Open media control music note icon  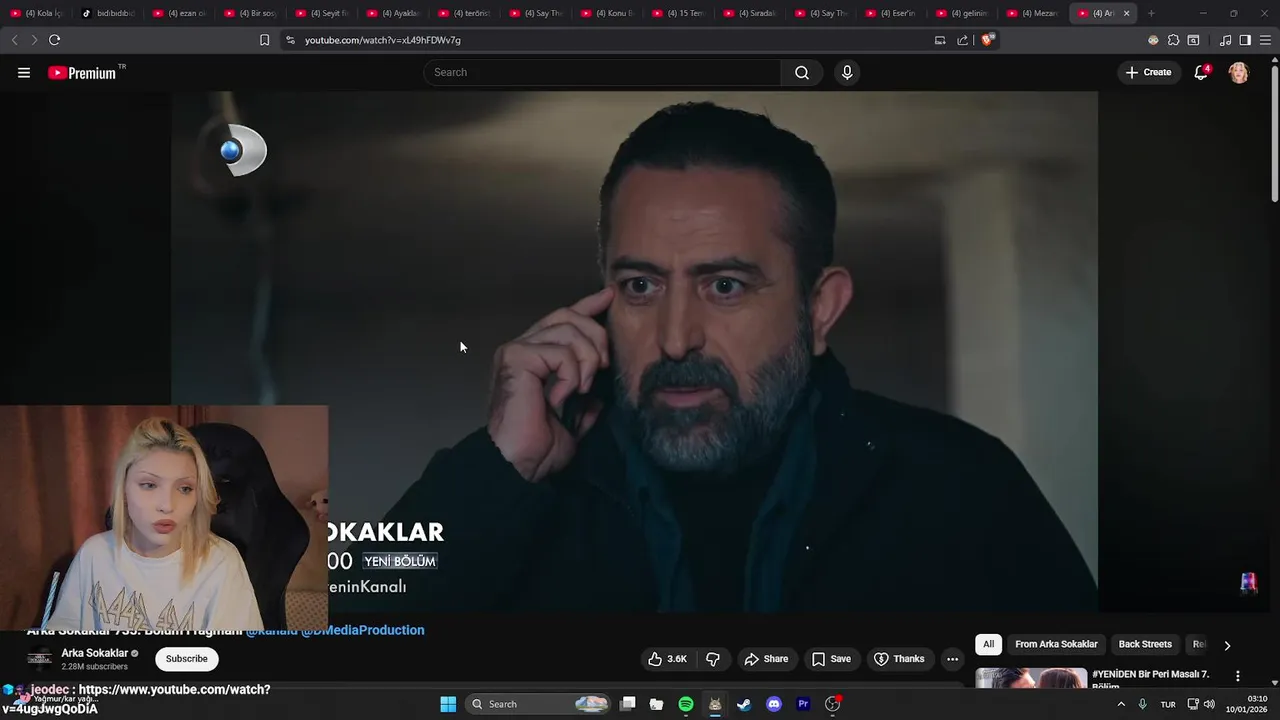point(1225,40)
